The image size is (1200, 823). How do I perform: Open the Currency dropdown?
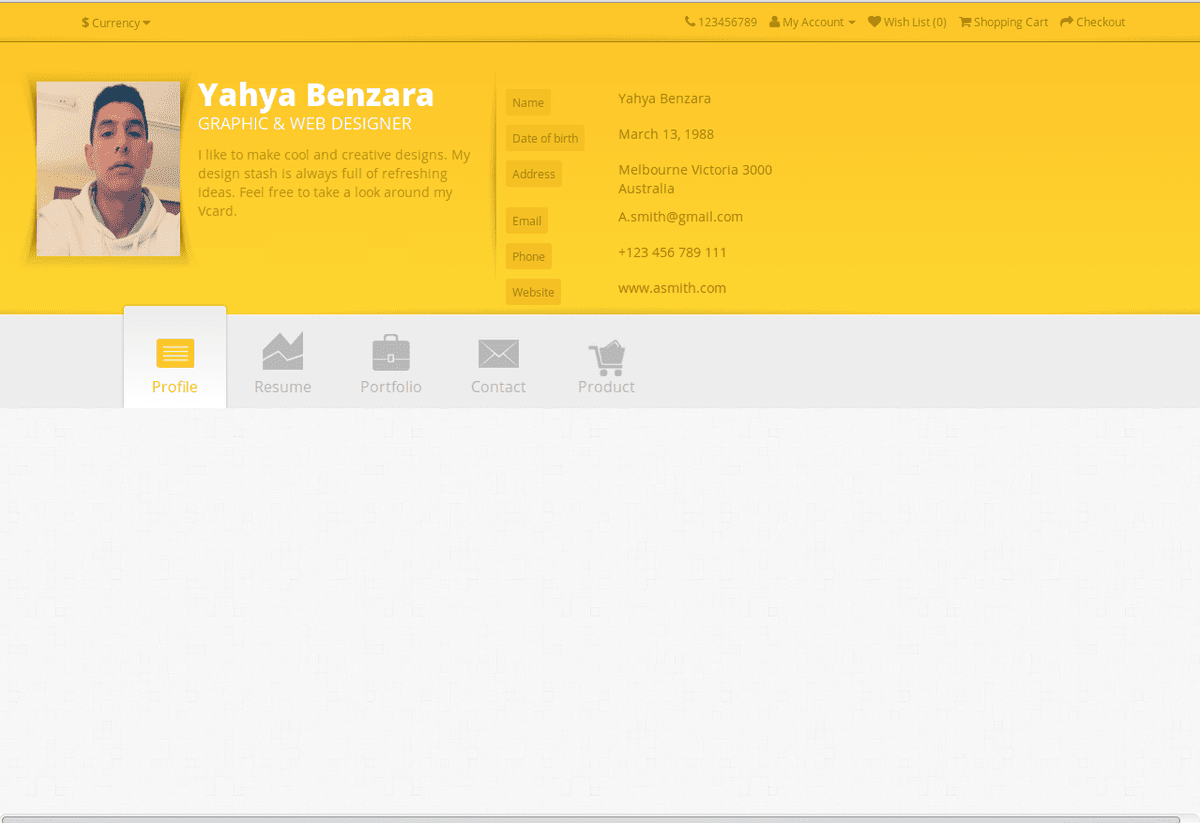click(116, 22)
